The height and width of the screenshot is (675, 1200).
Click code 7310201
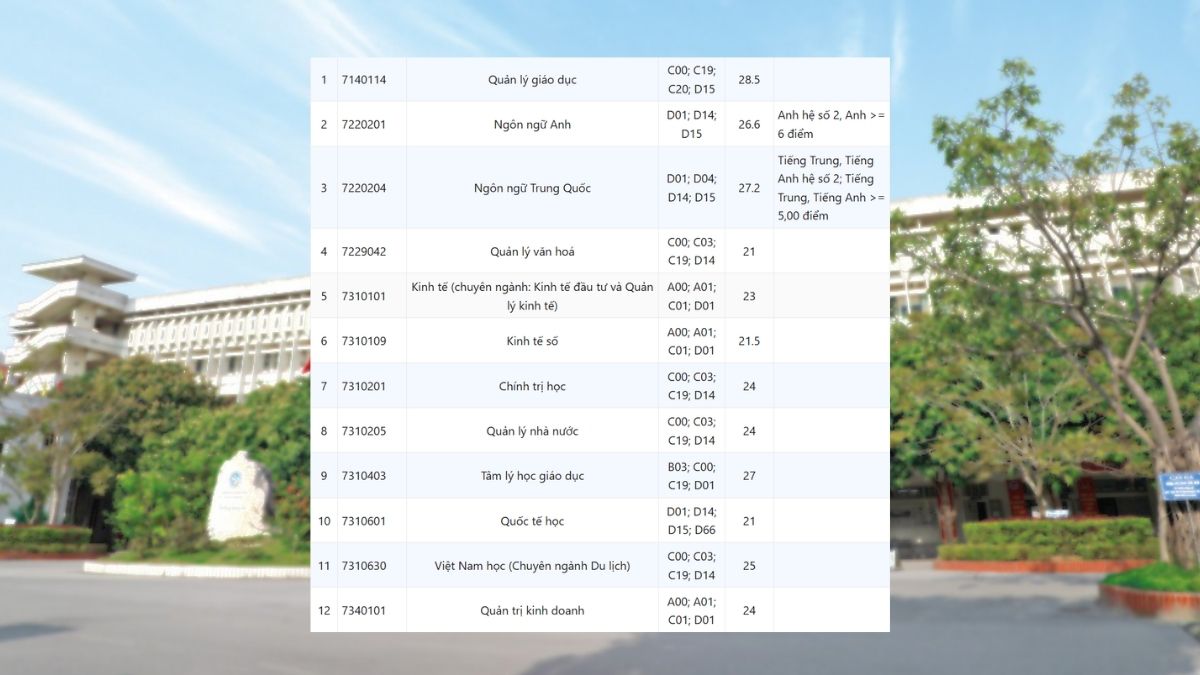click(x=363, y=386)
